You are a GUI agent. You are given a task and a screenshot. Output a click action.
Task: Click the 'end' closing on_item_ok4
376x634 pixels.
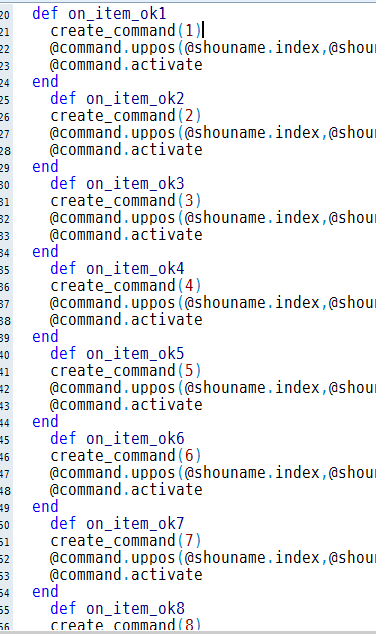point(45,336)
